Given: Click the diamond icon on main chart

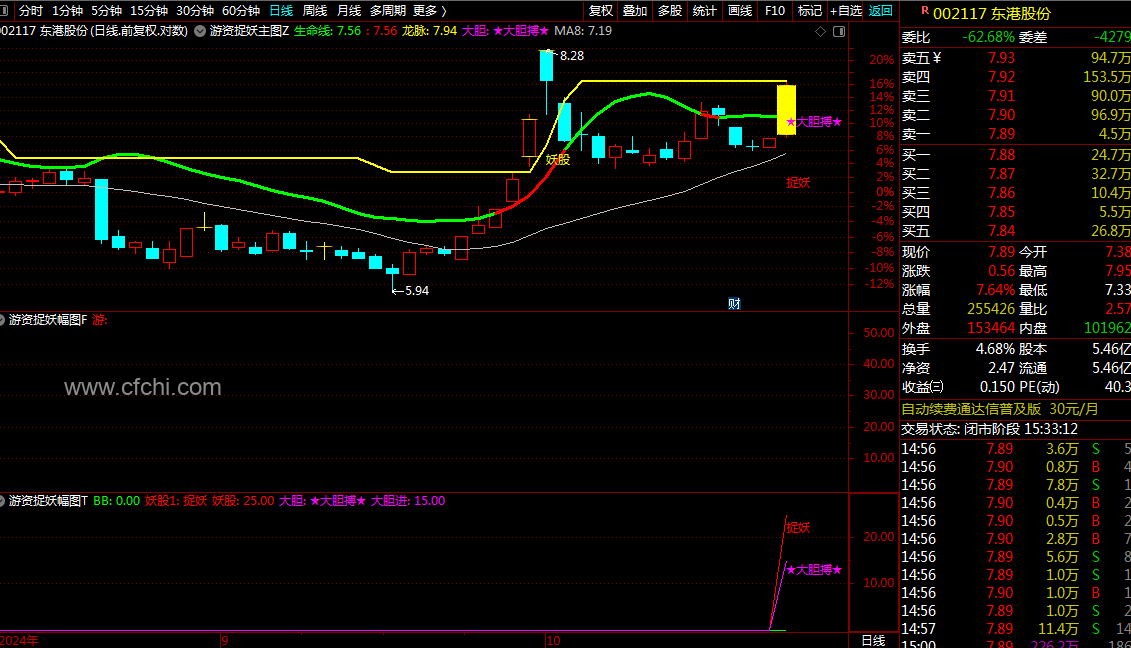Looking at the screenshot, I should [x=820, y=31].
